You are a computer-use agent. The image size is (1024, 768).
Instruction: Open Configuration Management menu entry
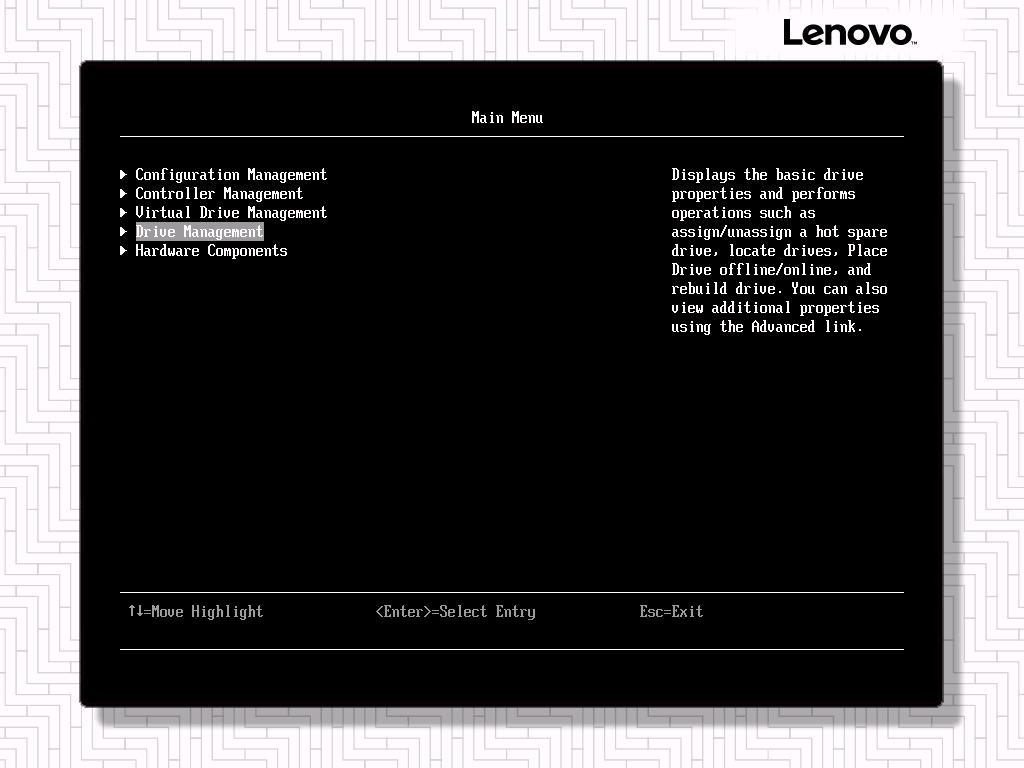pos(231,175)
